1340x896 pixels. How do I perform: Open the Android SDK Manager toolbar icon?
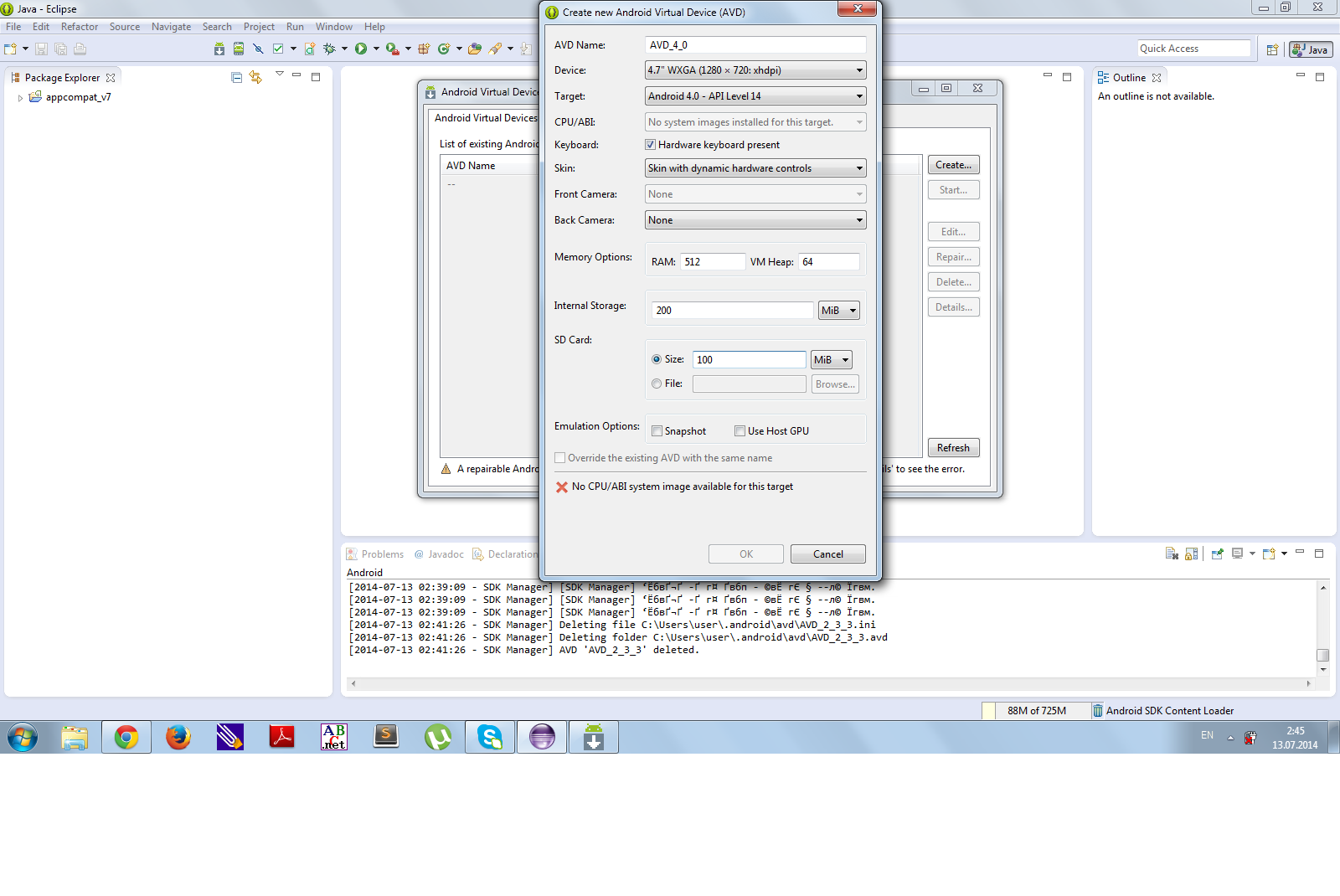219,49
